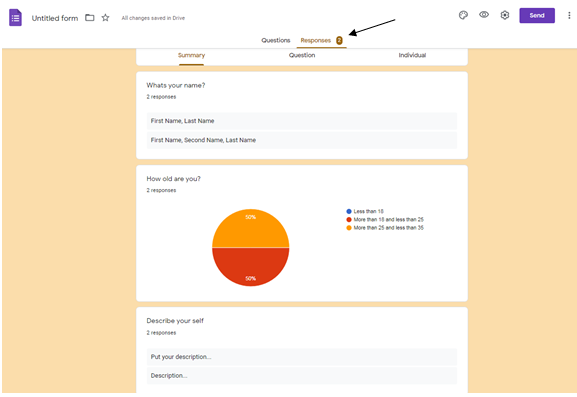The height and width of the screenshot is (397, 577).
Task: Click the Untitled form title field
Action: (55, 18)
